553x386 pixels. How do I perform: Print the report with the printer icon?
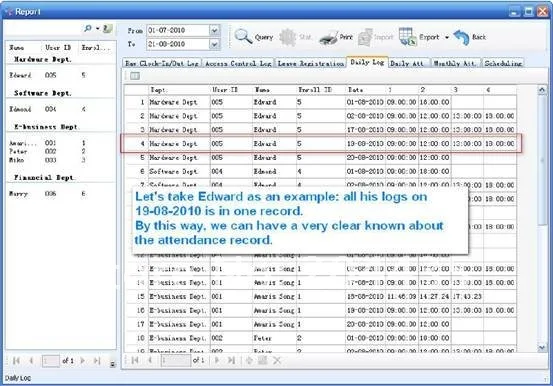[328, 38]
